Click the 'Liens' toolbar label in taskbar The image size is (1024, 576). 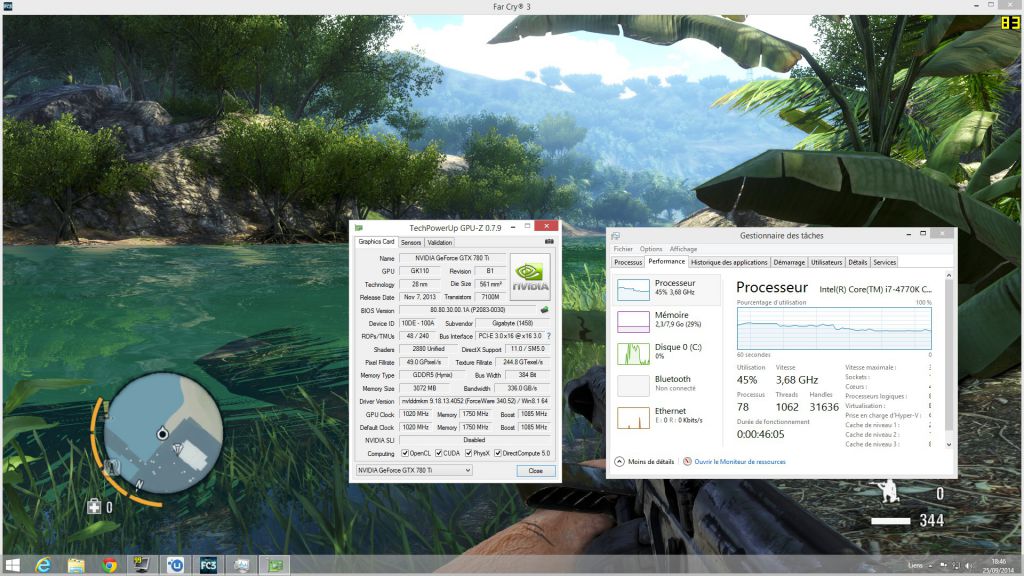coord(915,566)
